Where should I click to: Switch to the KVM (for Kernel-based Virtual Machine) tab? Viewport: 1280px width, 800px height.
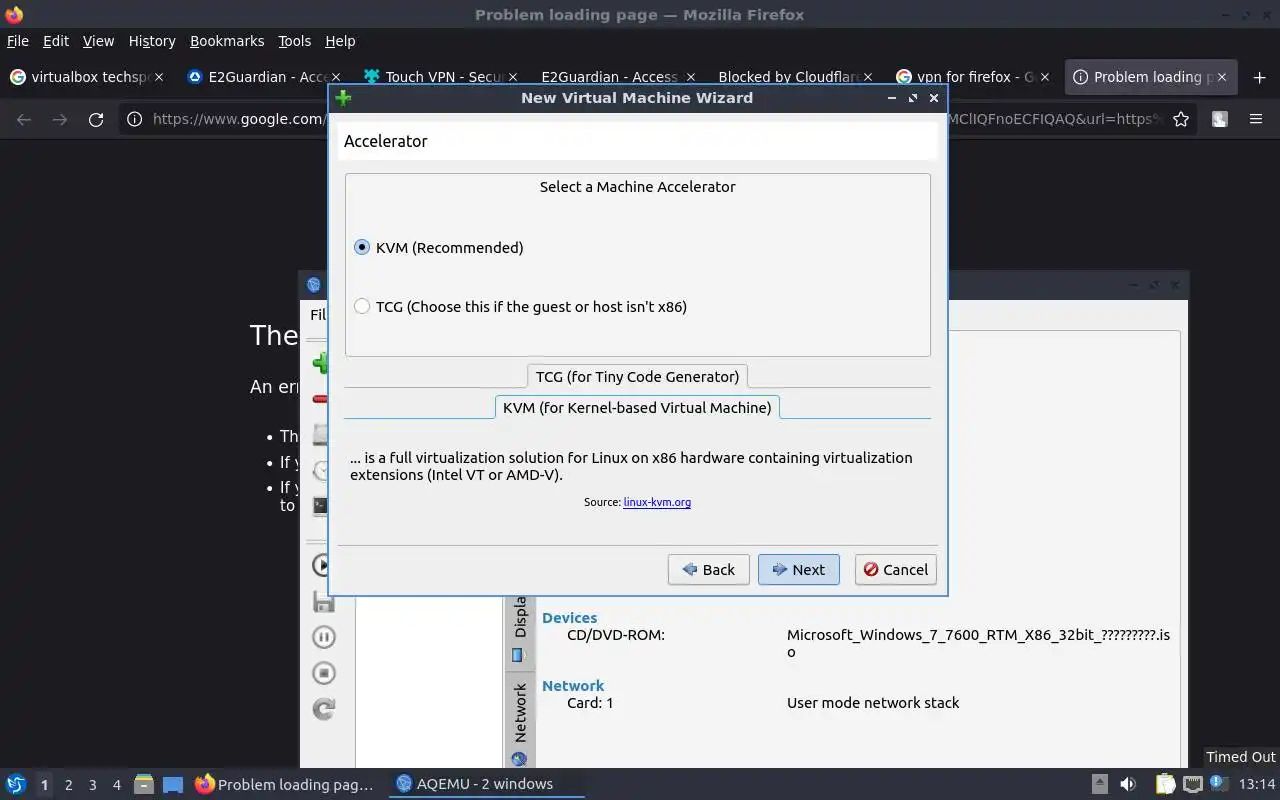click(637, 407)
